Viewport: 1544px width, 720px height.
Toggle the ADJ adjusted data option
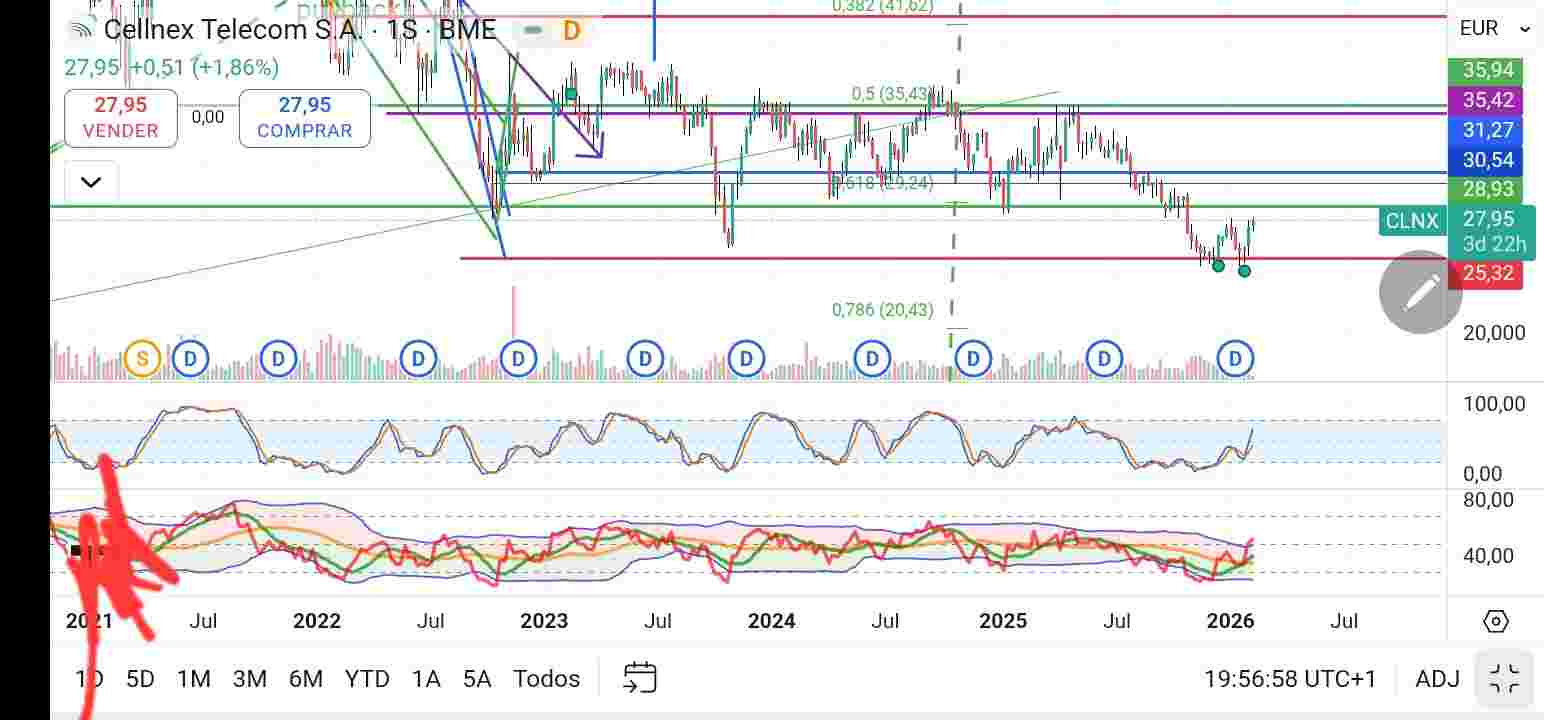pyautogui.click(x=1437, y=679)
